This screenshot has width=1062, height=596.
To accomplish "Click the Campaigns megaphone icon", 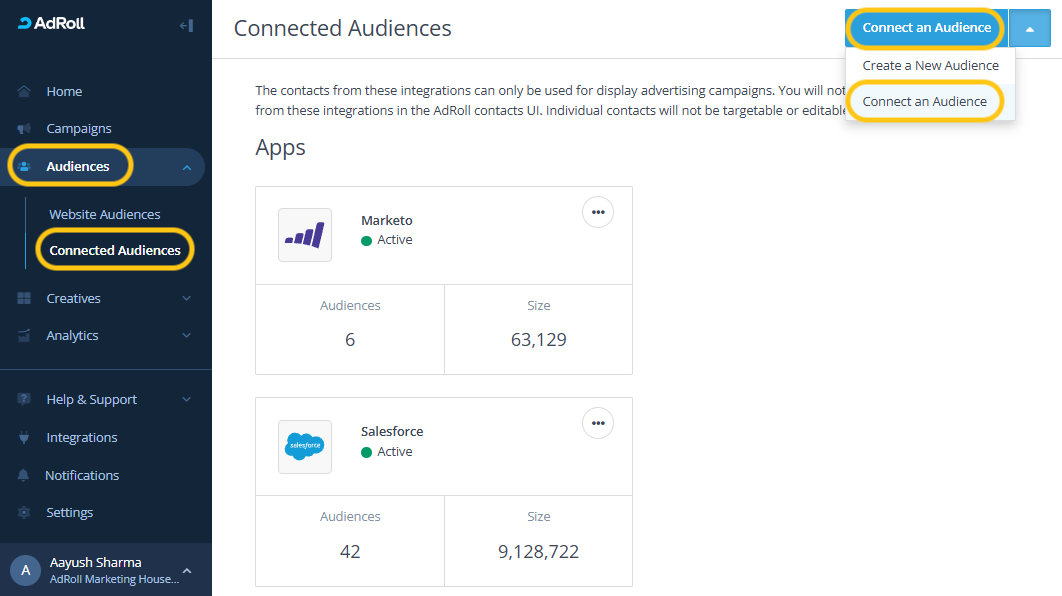I will click(x=24, y=129).
